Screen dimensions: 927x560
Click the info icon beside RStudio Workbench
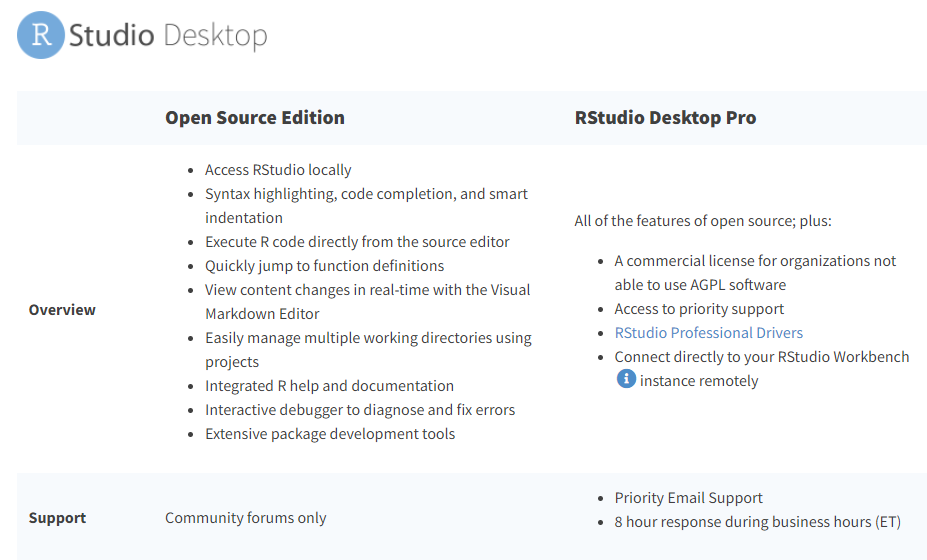tap(626, 380)
